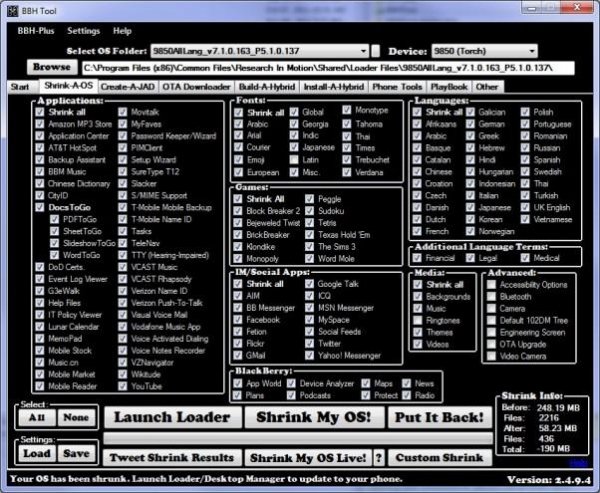Click the shrink progress bar
The image size is (600, 493).
tap(298, 439)
